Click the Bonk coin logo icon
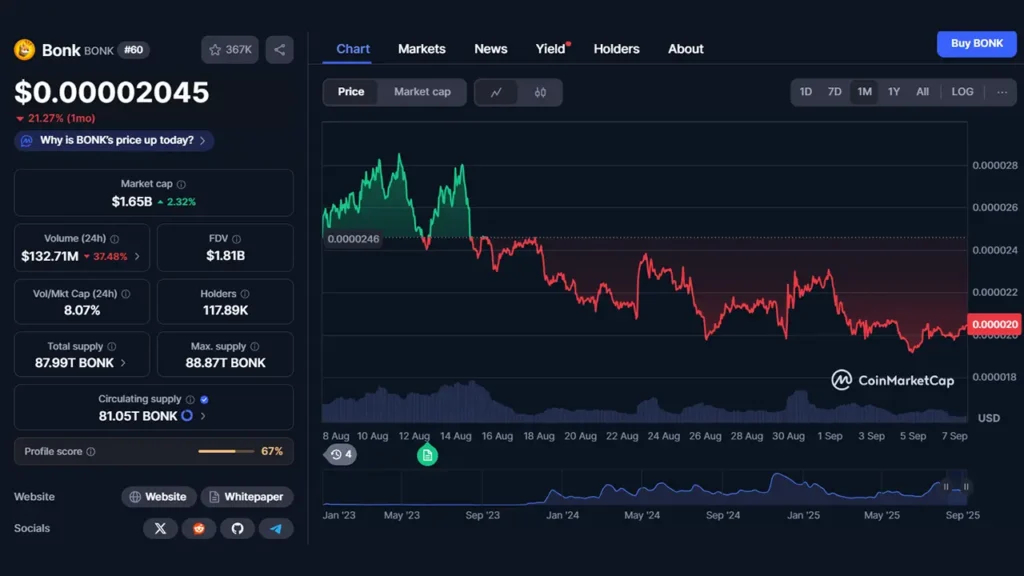The image size is (1024, 576). [x=24, y=50]
